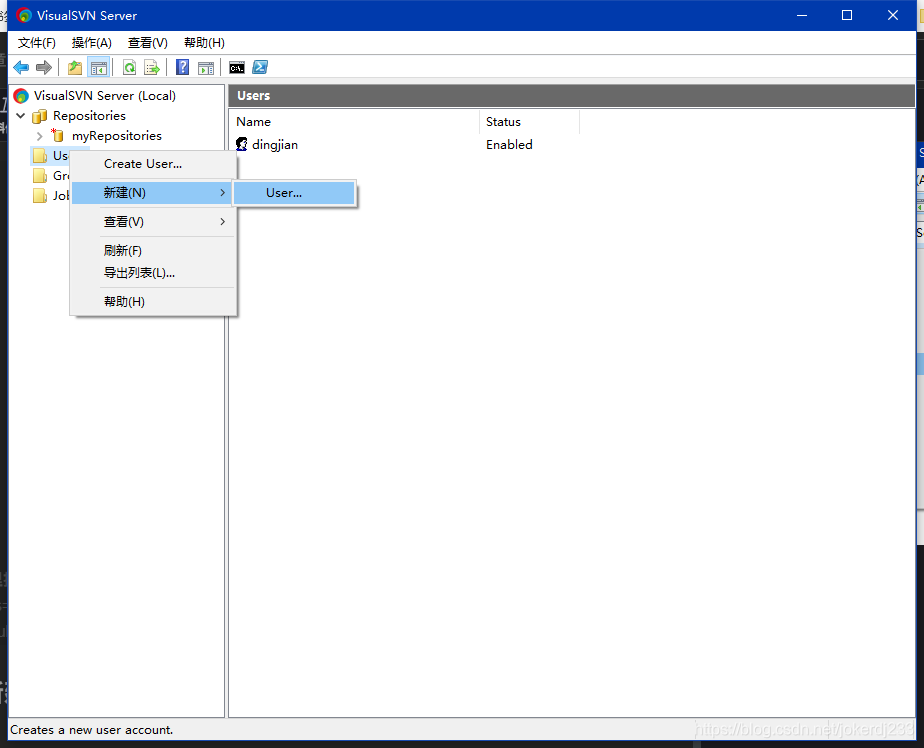Choose 刷新(F) in context menu
This screenshot has width=924, height=748.
point(153,251)
